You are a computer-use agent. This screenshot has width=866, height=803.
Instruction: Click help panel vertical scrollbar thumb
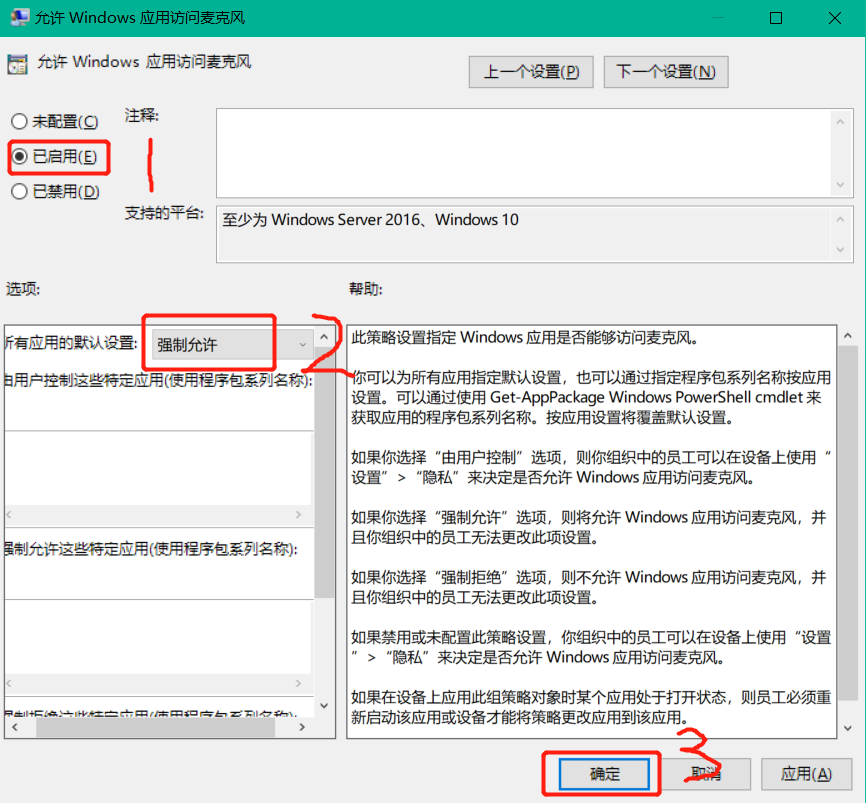click(x=848, y=523)
